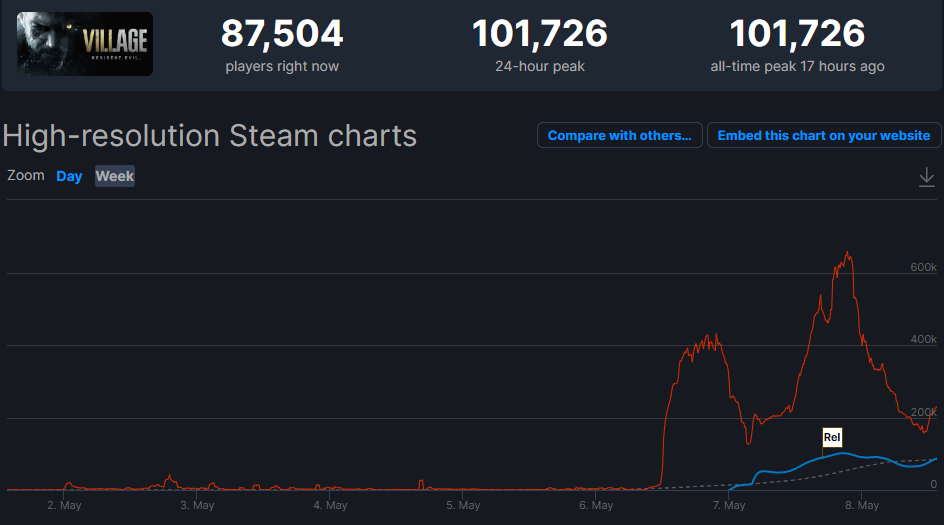Click the 2. May axis label
The width and height of the screenshot is (944, 525).
64,505
